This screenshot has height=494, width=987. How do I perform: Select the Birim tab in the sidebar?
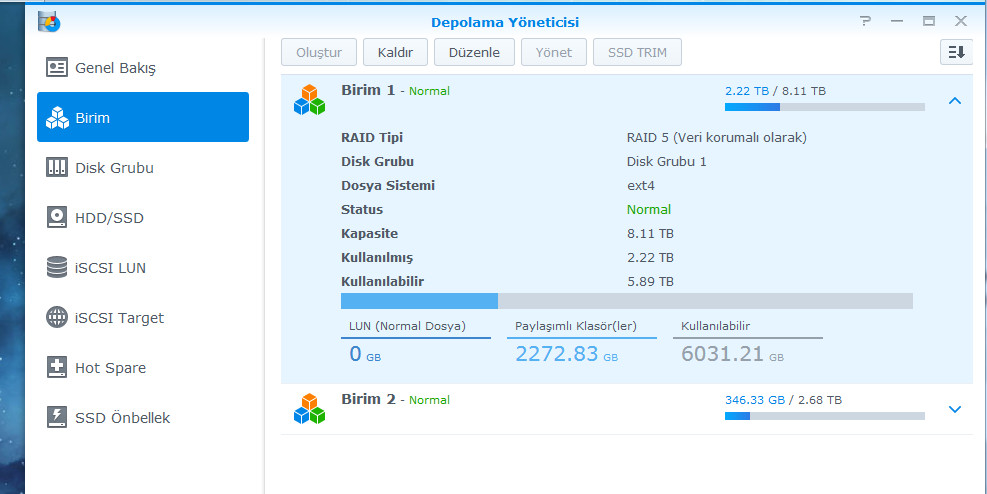pyautogui.click(x=143, y=118)
